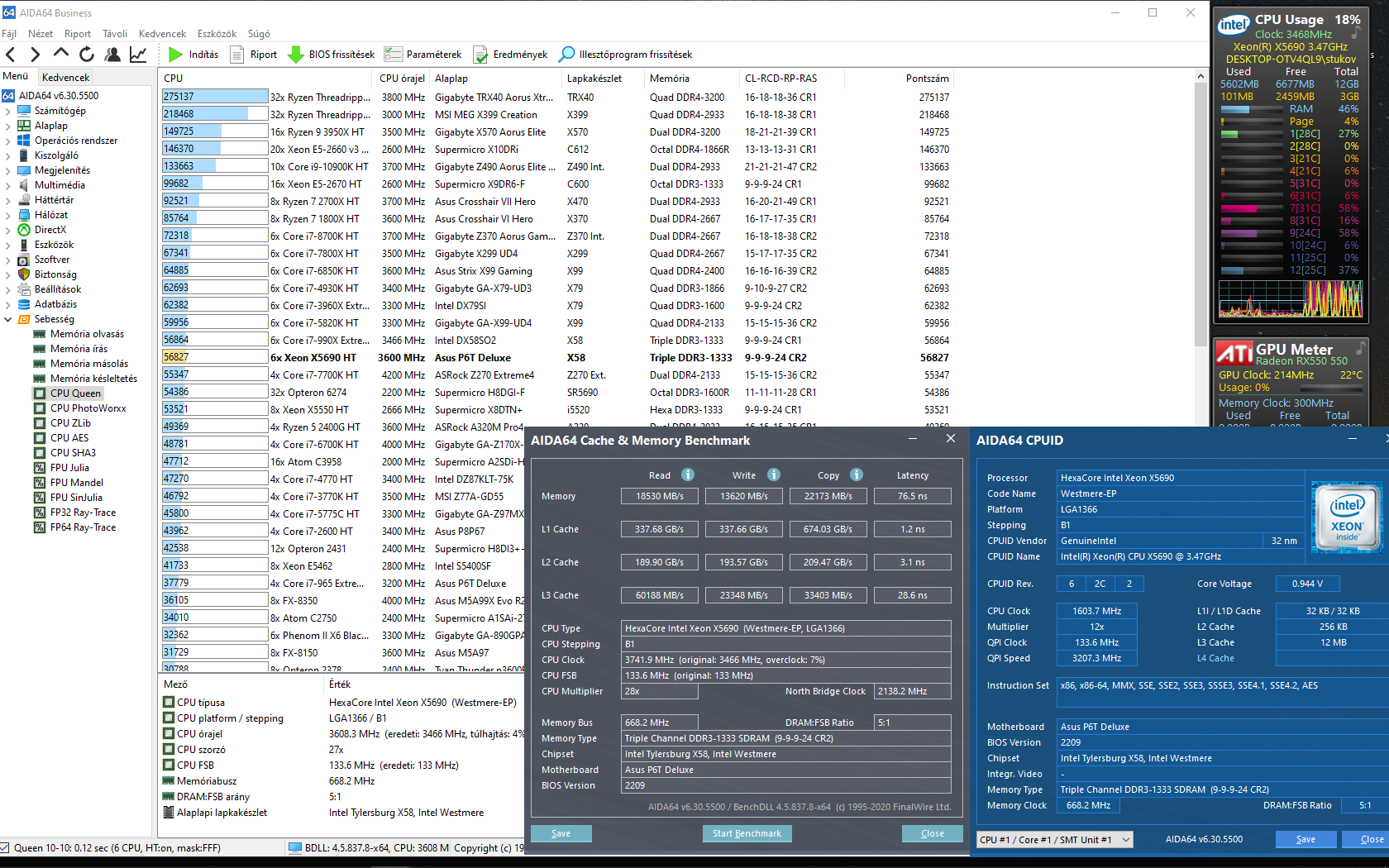Viewport: 1389px width, 868px height.
Task: Expand the Háttértár tree node
Action: coord(8,200)
